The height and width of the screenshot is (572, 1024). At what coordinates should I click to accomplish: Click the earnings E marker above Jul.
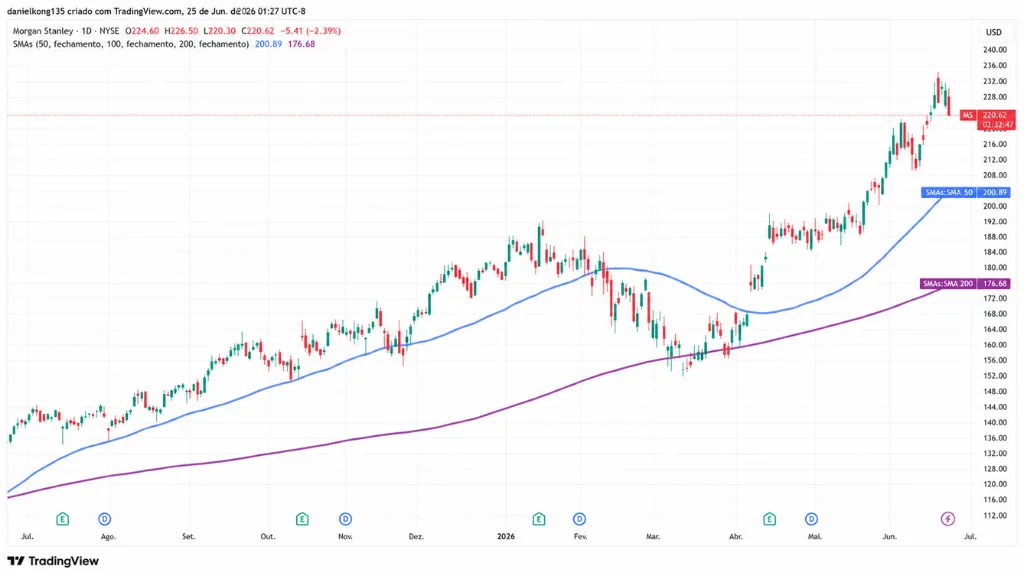(63, 519)
